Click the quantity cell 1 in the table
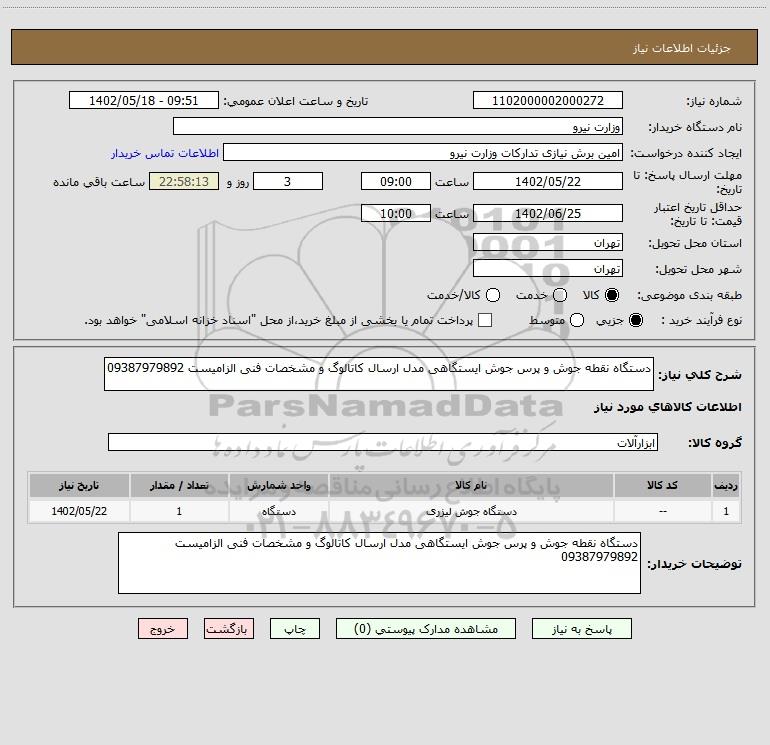Screen dimensions: 770x745 [179, 511]
